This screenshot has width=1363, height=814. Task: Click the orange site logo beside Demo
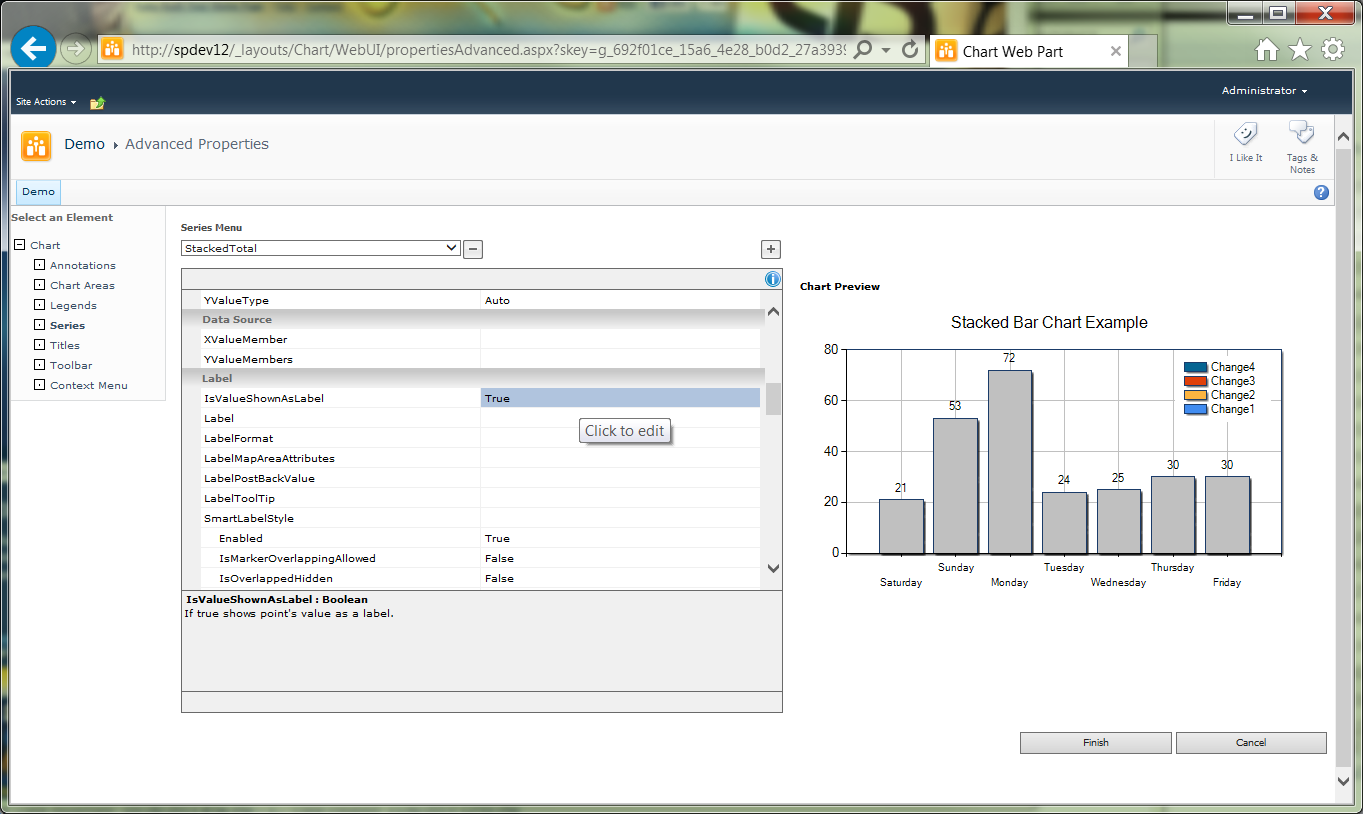tap(36, 146)
